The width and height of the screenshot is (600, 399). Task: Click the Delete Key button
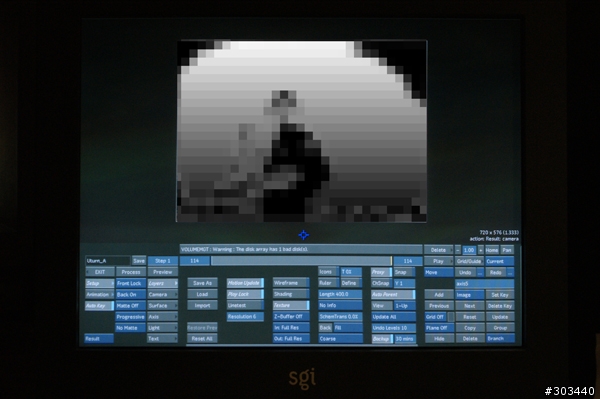click(500, 306)
